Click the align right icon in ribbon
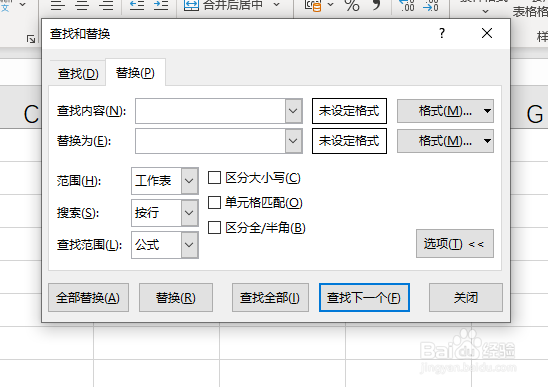 [x=106, y=5]
